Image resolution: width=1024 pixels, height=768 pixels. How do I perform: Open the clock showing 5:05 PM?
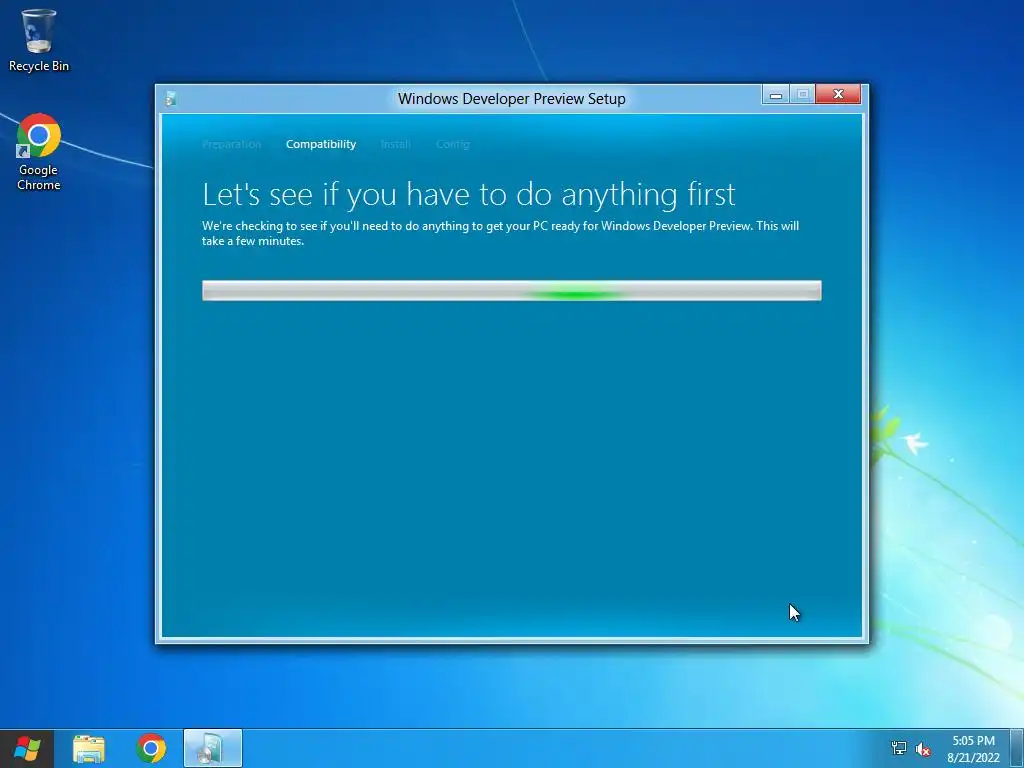point(973,749)
